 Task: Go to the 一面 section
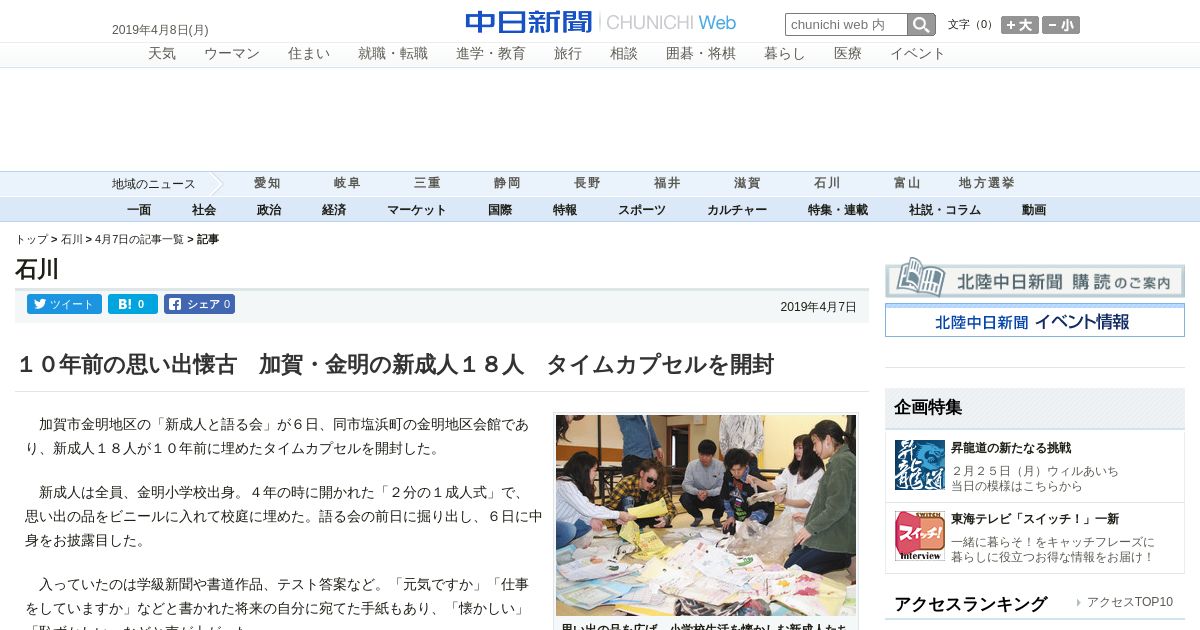(139, 210)
